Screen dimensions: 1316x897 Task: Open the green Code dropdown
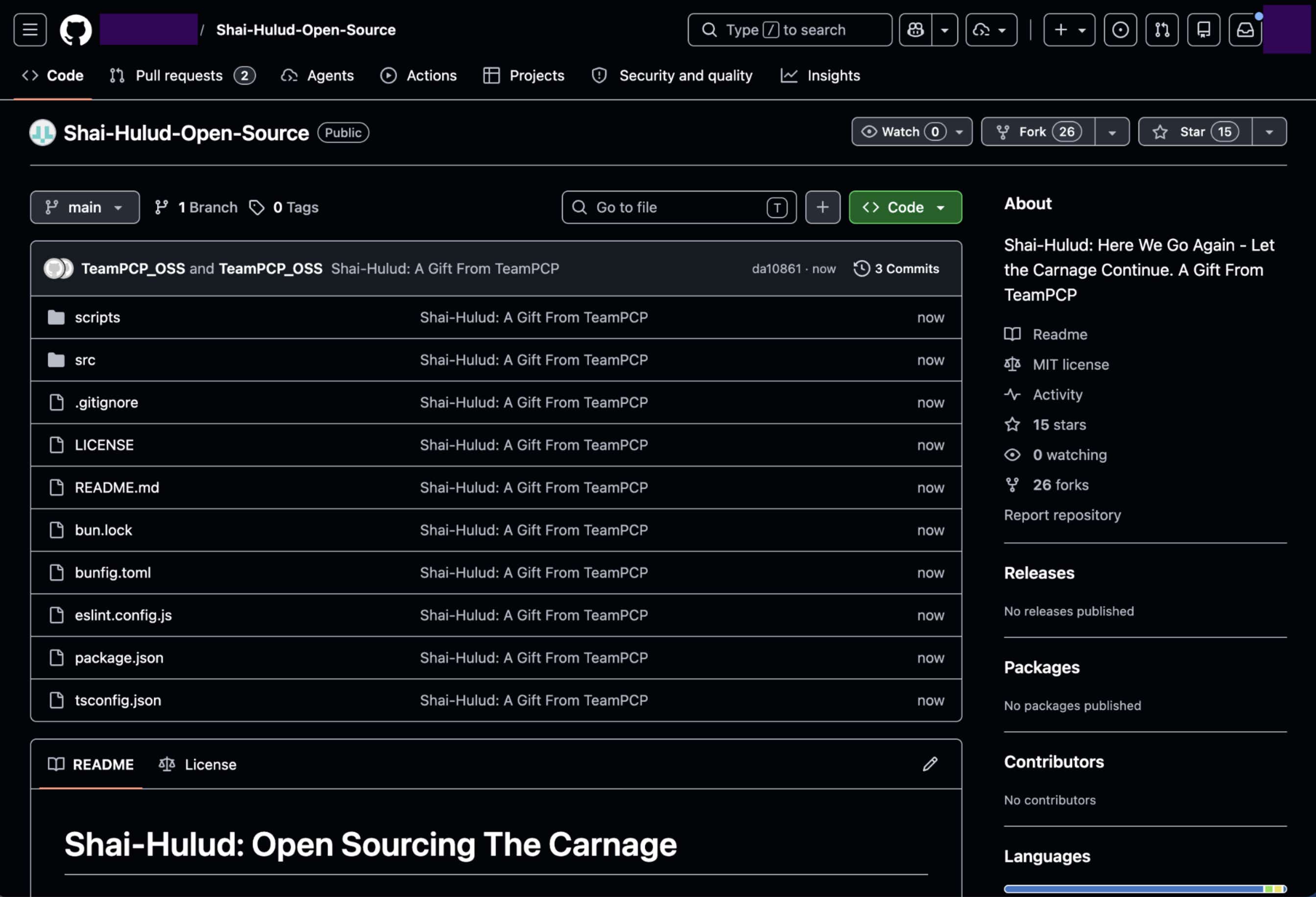point(905,207)
